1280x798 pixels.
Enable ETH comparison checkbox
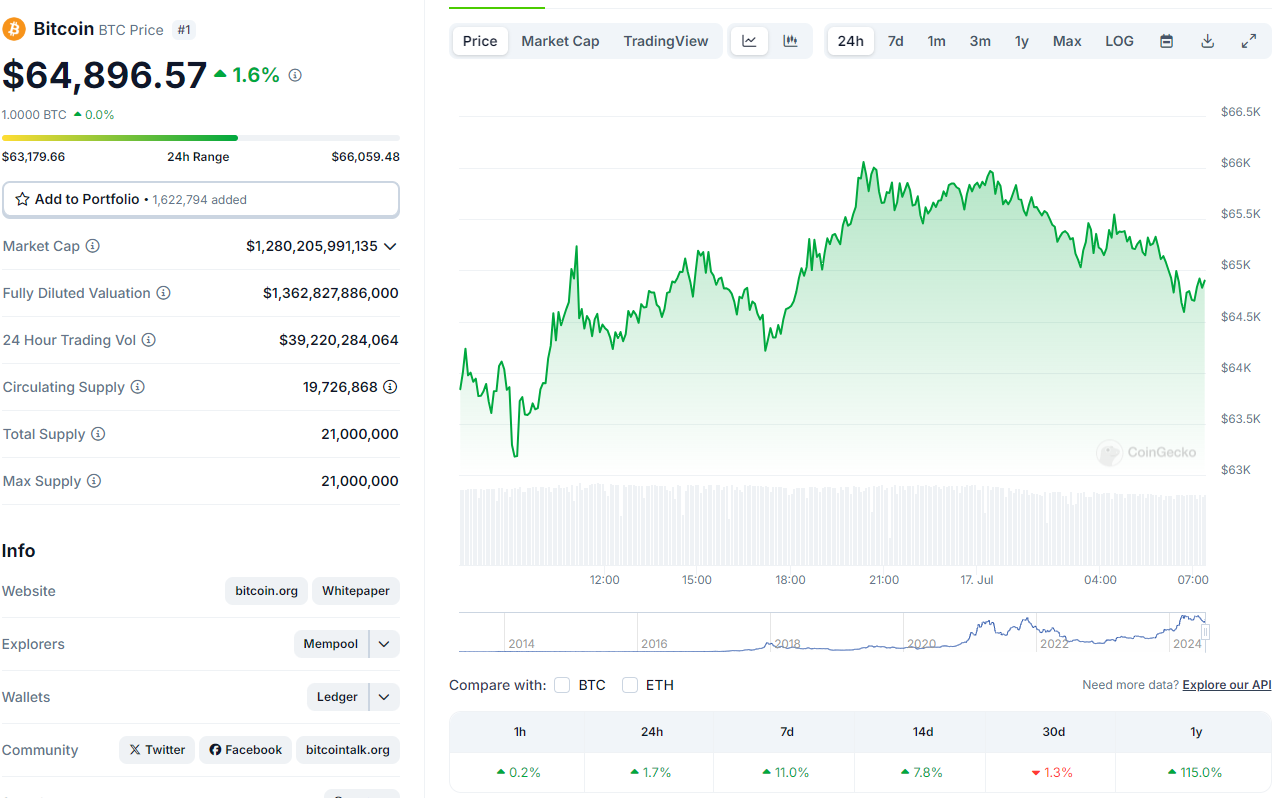pyautogui.click(x=630, y=685)
